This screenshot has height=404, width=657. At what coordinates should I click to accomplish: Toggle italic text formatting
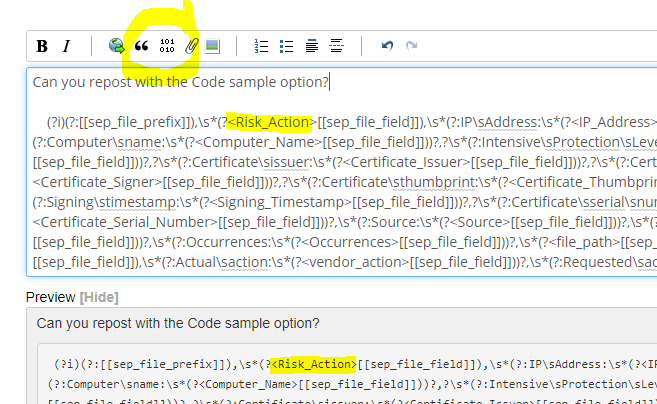point(66,45)
